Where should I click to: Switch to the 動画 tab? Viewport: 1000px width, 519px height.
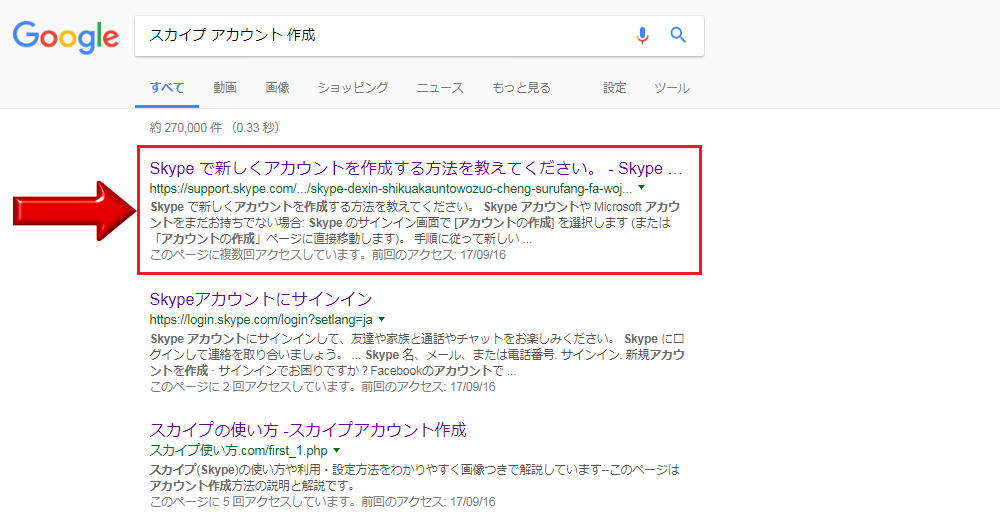pos(225,88)
